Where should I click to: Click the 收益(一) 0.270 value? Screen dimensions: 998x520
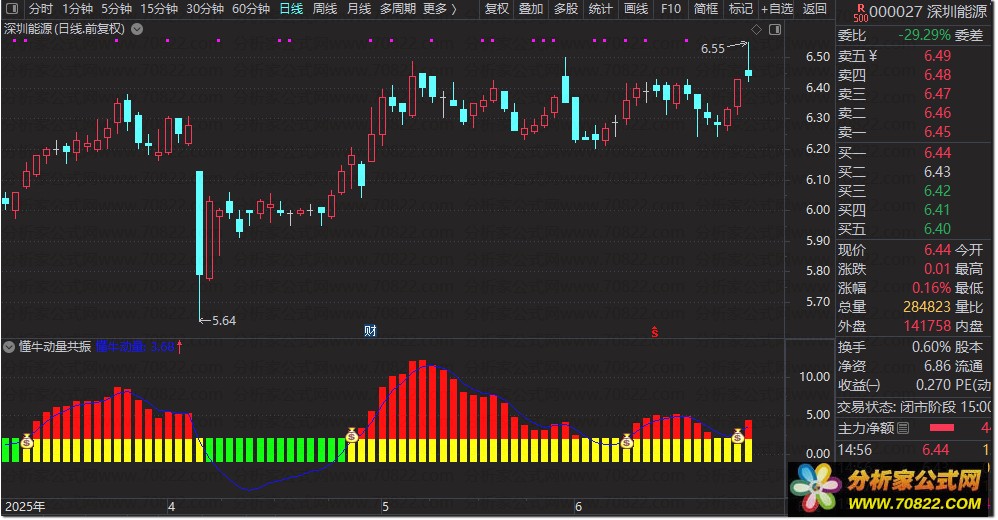click(x=933, y=385)
